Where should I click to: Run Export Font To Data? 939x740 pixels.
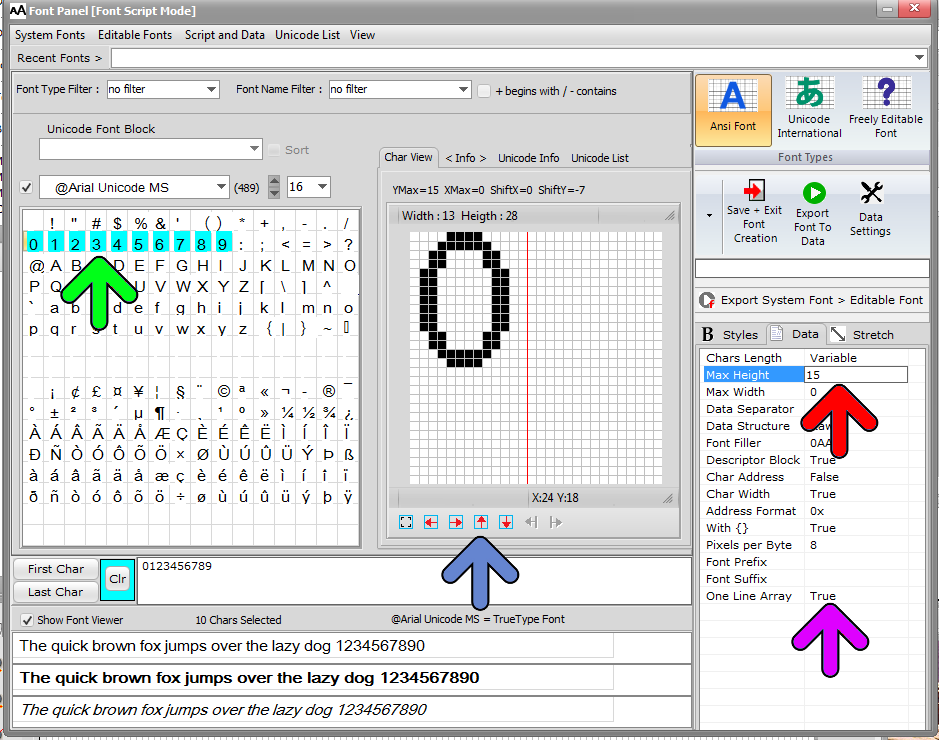pos(813,214)
